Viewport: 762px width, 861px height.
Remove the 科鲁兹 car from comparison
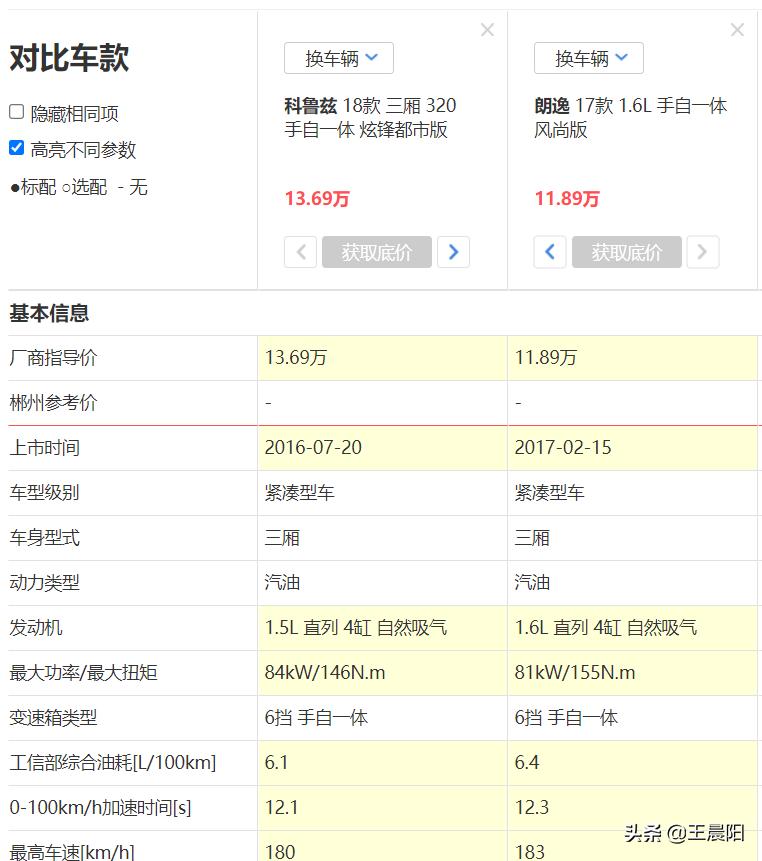488,30
